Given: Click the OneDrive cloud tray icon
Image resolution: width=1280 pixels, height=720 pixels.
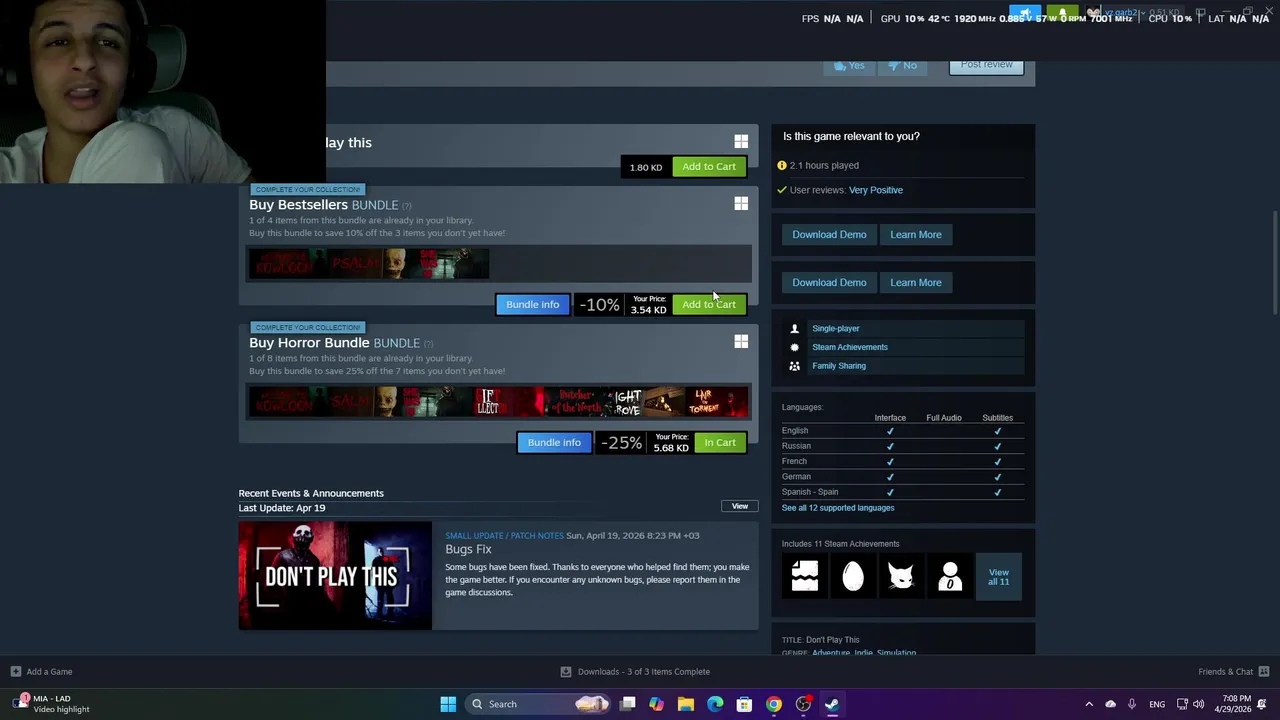Looking at the screenshot, I should pyautogui.click(x=1110, y=704).
